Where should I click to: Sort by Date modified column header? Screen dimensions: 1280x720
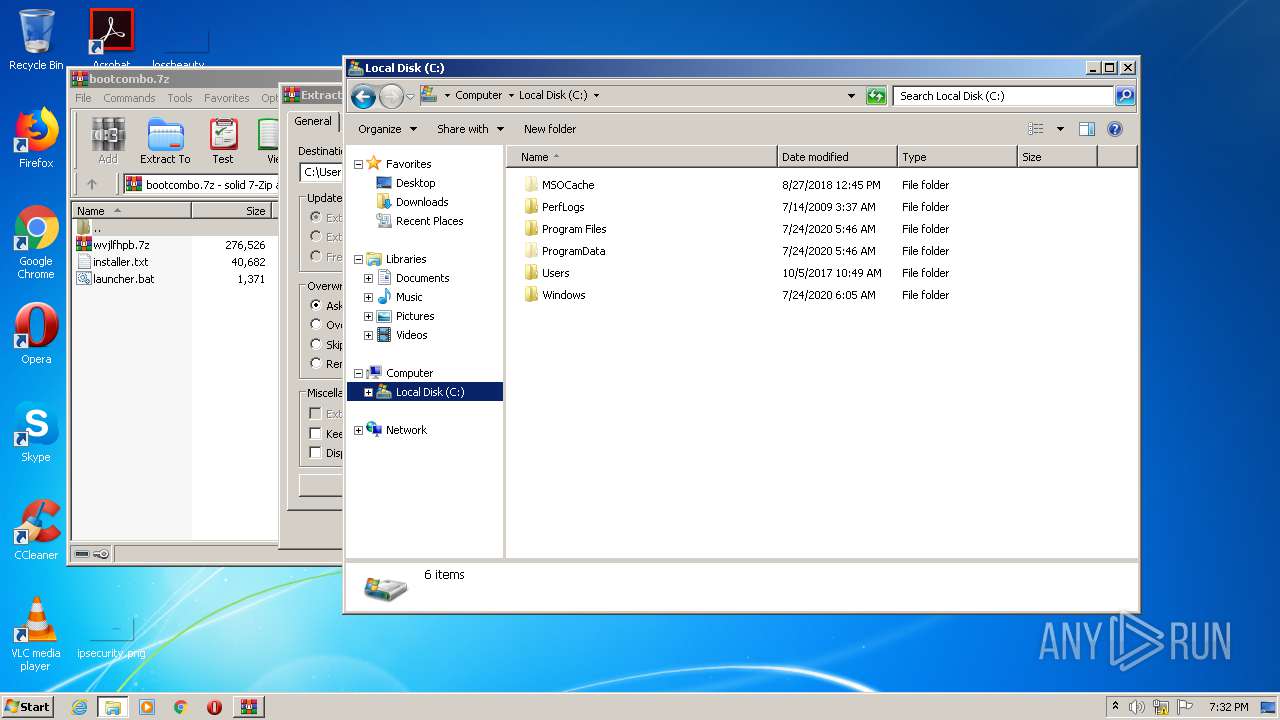837,157
